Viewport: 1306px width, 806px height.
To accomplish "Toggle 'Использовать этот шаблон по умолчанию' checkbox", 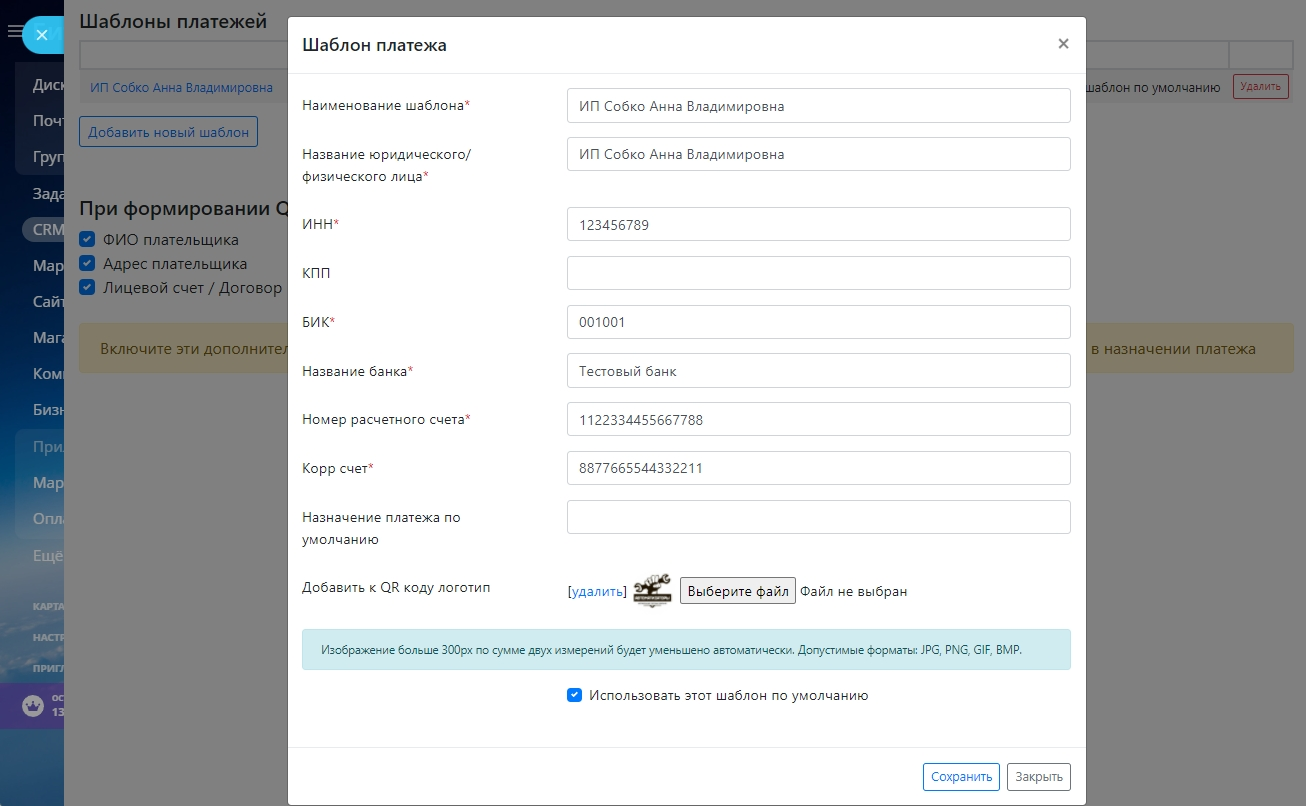I will [x=575, y=695].
